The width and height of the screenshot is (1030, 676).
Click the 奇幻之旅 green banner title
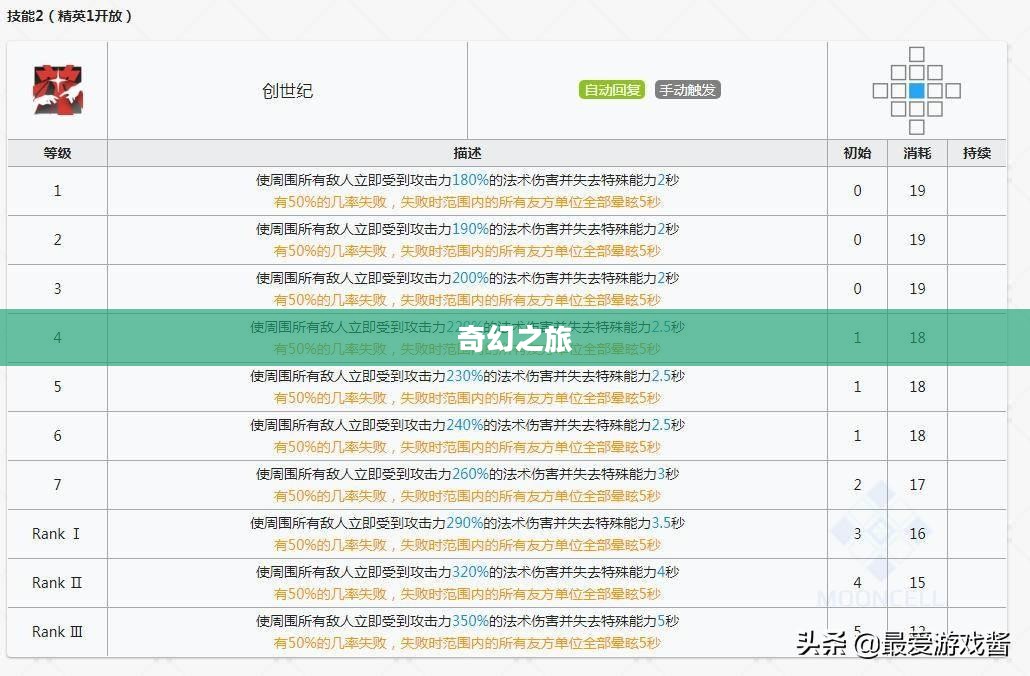pos(514,339)
